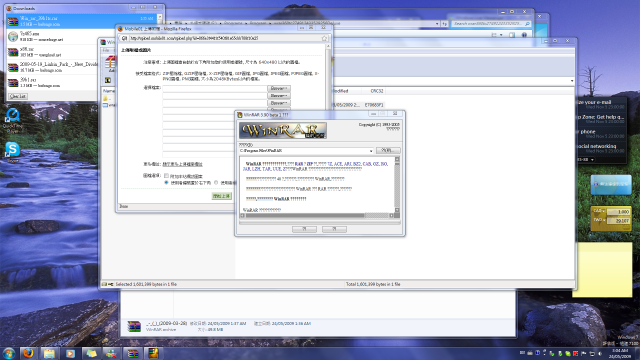This screenshot has height=360, width=640.
Task: Open the File menu in the WinRAR window
Action: click(106, 50)
